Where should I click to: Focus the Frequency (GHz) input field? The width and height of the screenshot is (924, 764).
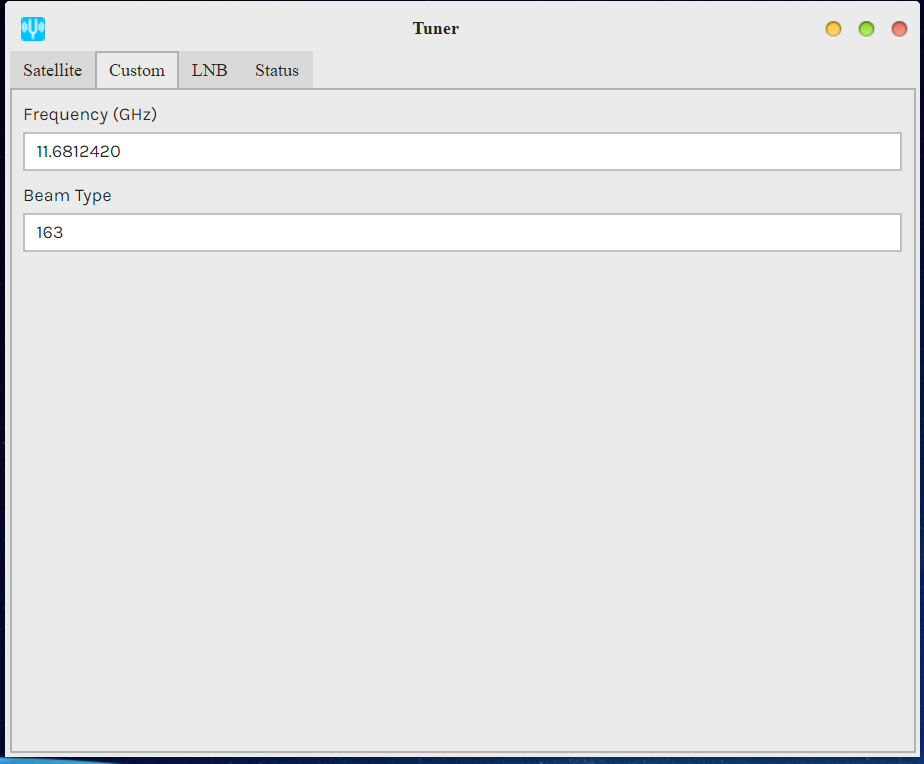(x=463, y=152)
